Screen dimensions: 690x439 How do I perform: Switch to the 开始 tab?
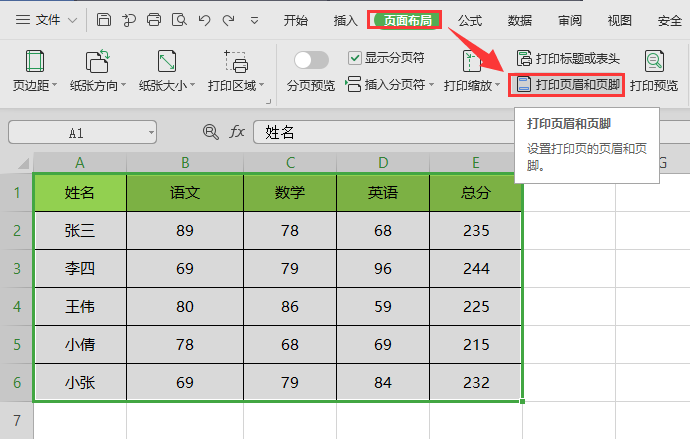(x=295, y=20)
